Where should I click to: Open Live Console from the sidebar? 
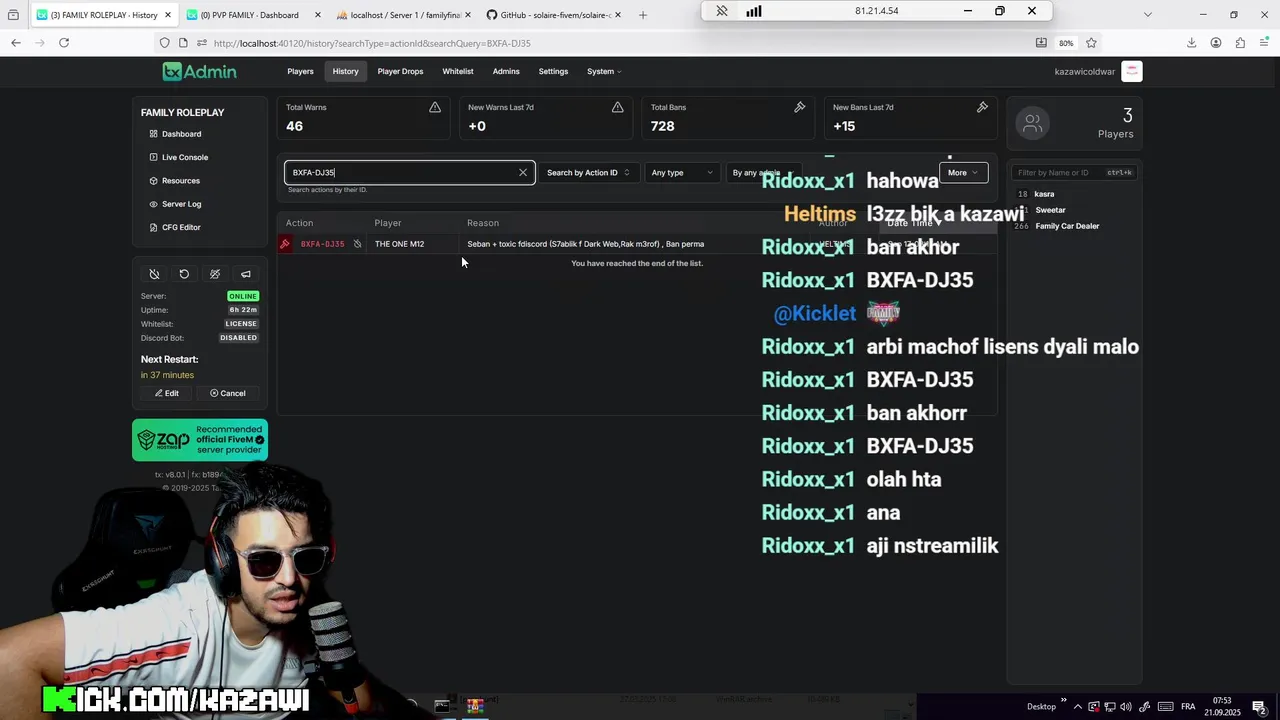(x=179, y=157)
